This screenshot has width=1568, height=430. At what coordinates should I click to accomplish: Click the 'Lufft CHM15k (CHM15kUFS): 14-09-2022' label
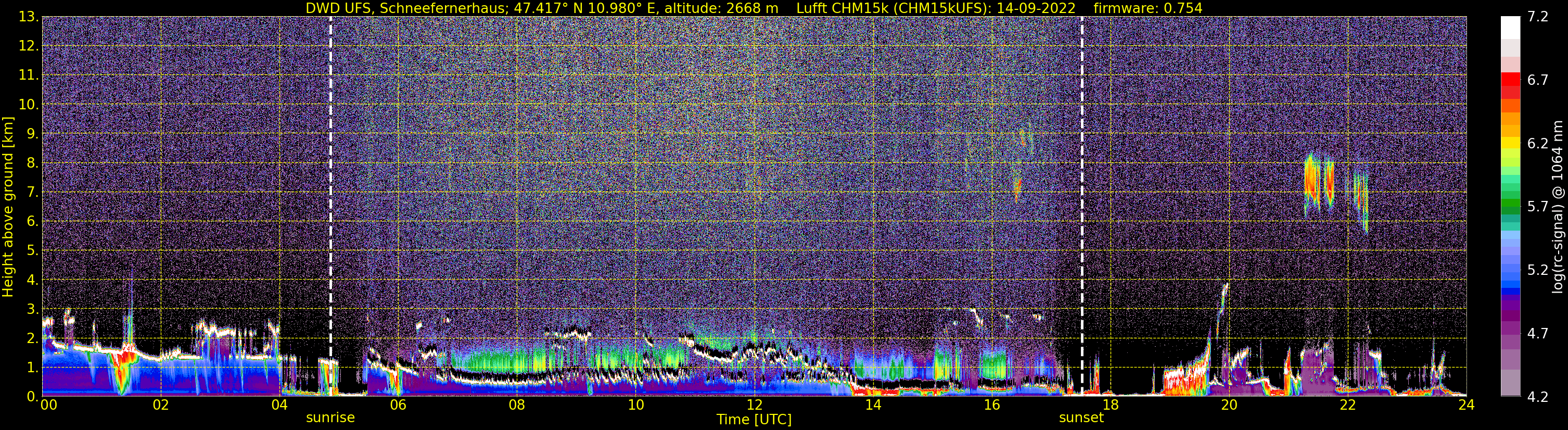pyautogui.click(x=936, y=8)
